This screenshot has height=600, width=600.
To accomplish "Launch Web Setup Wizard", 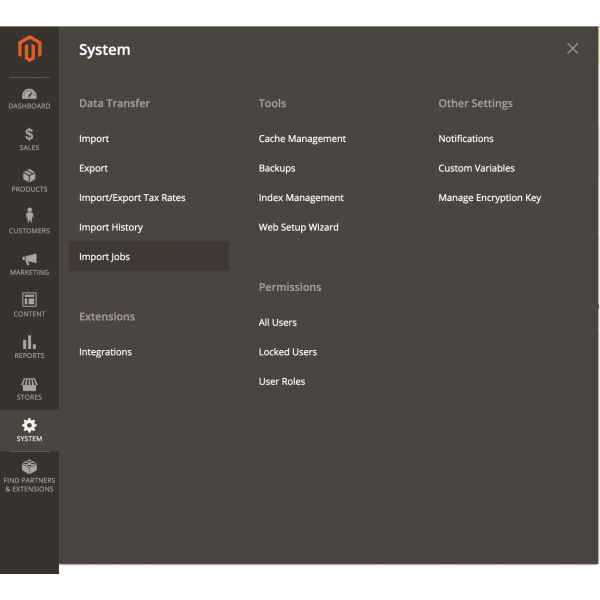I will pyautogui.click(x=298, y=227).
